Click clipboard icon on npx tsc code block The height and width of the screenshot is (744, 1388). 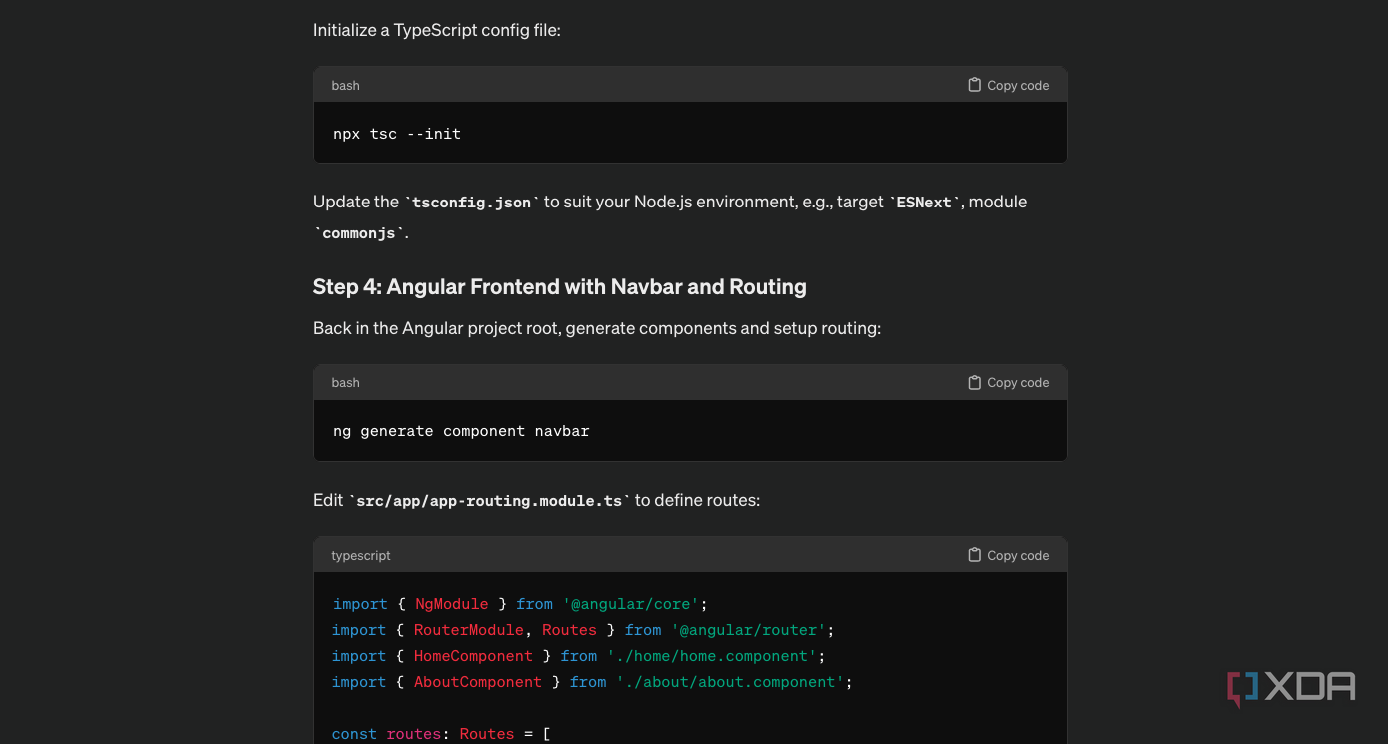974,85
